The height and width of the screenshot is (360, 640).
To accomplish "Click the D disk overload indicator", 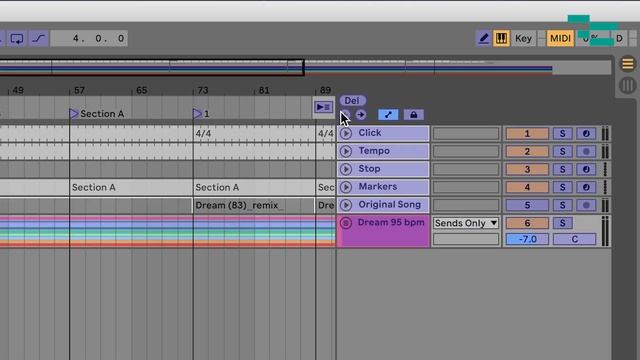I will 619,38.
